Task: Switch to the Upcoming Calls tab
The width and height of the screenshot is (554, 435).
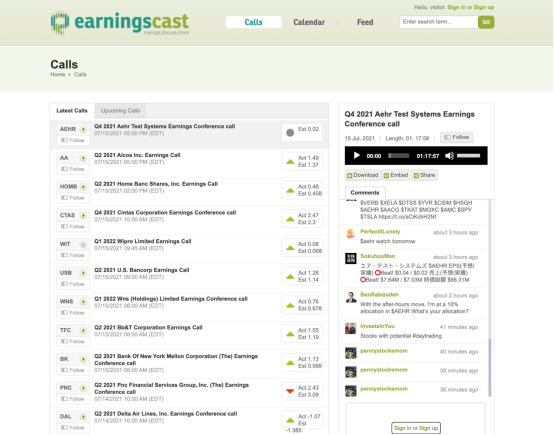Action: coord(120,111)
